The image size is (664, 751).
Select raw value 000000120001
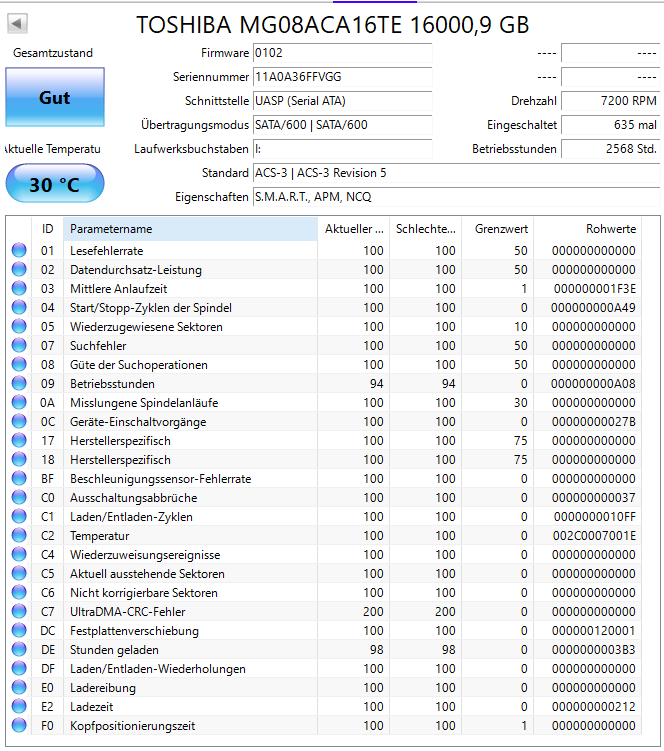click(594, 631)
